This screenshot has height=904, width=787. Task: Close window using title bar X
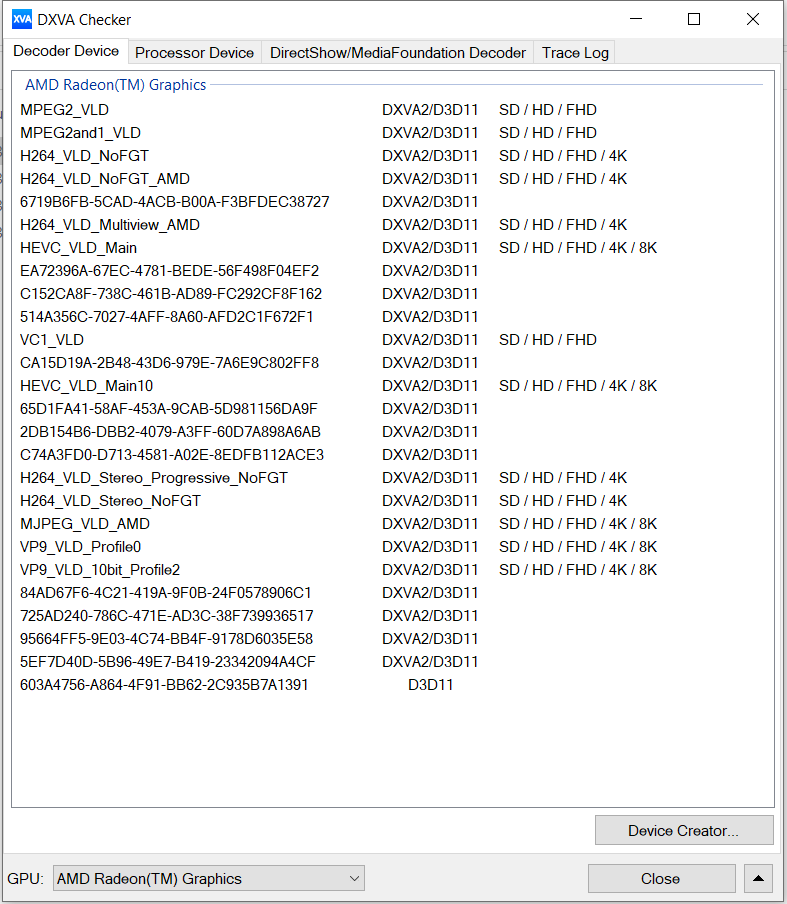pyautogui.click(x=753, y=19)
